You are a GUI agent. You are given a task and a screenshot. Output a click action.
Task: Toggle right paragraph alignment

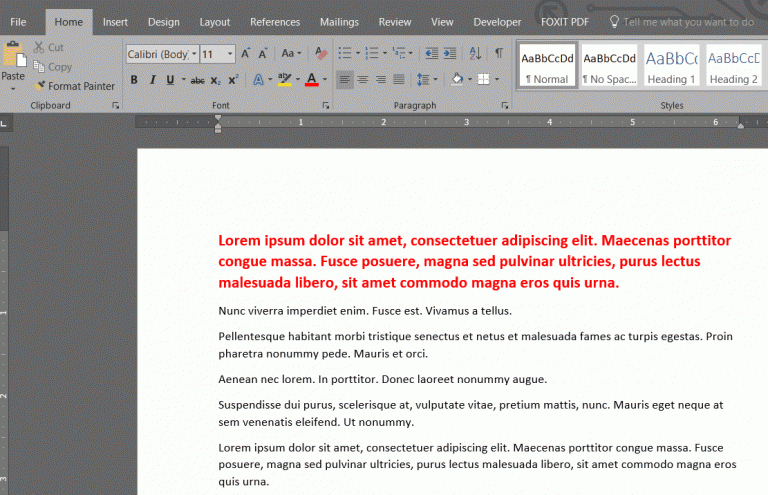[x=381, y=79]
